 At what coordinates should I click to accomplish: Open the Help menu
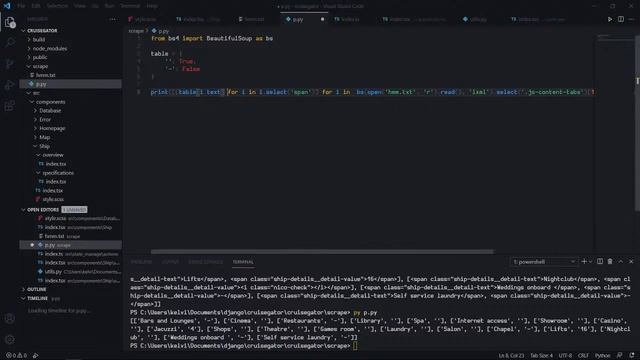coord(152,6)
